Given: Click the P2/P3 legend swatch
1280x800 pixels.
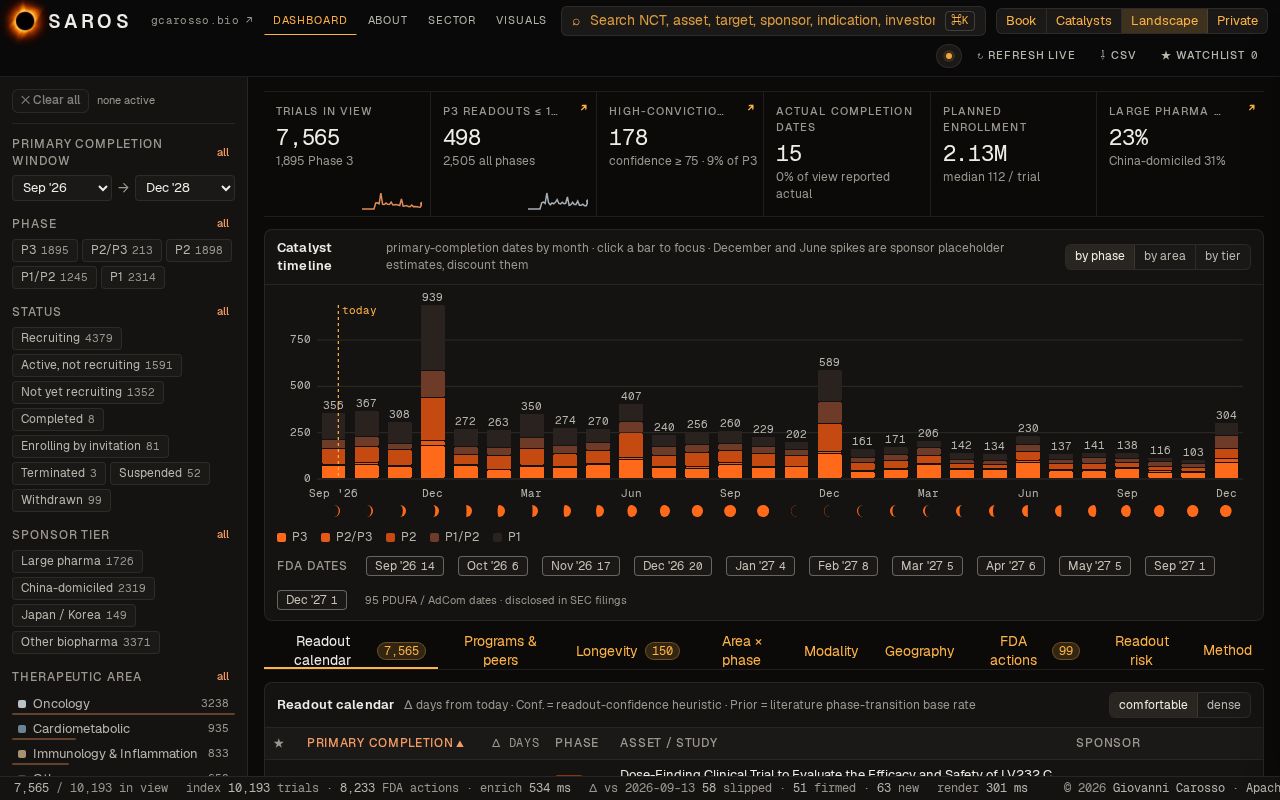Looking at the screenshot, I should [x=325, y=537].
